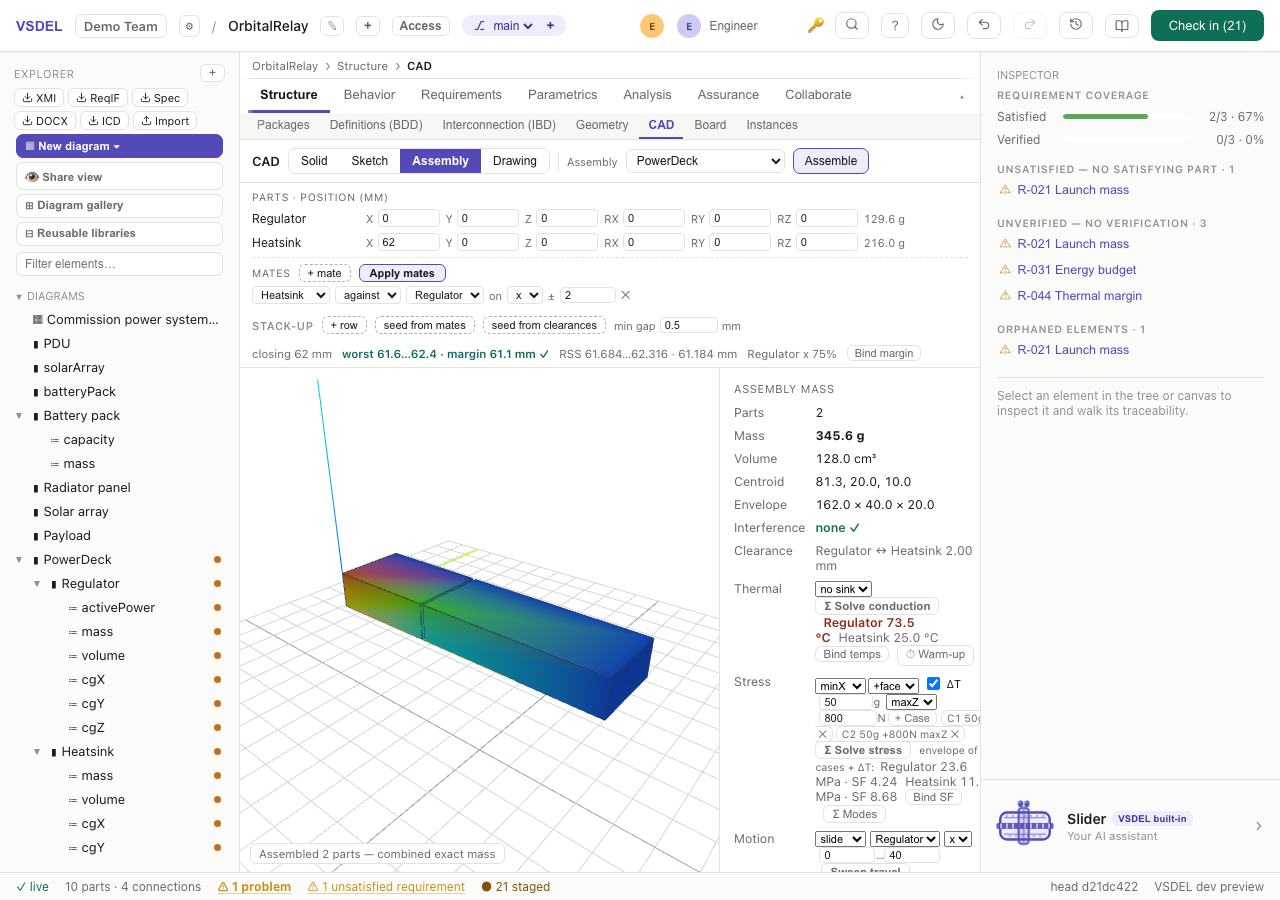Add a new branch with plus beside main
Viewport: 1280px width, 900px height.
tap(550, 26)
